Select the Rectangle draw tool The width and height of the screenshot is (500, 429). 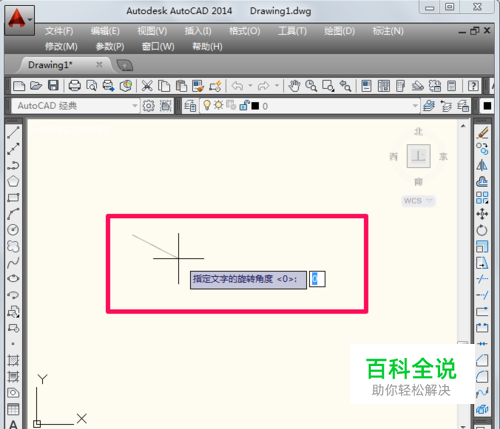coord(13,198)
